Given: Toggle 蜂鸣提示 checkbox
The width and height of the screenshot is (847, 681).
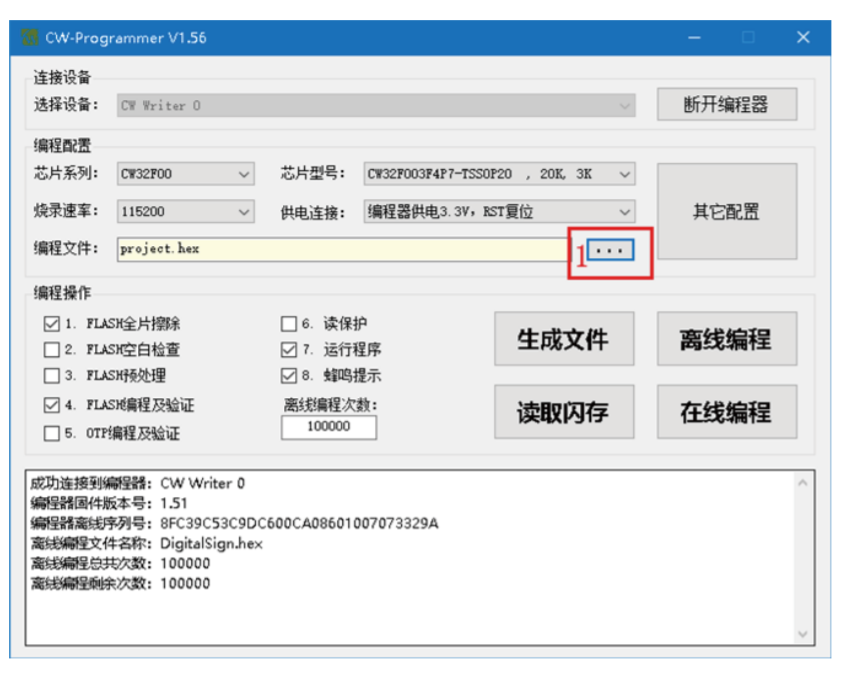Looking at the screenshot, I should point(289,375).
